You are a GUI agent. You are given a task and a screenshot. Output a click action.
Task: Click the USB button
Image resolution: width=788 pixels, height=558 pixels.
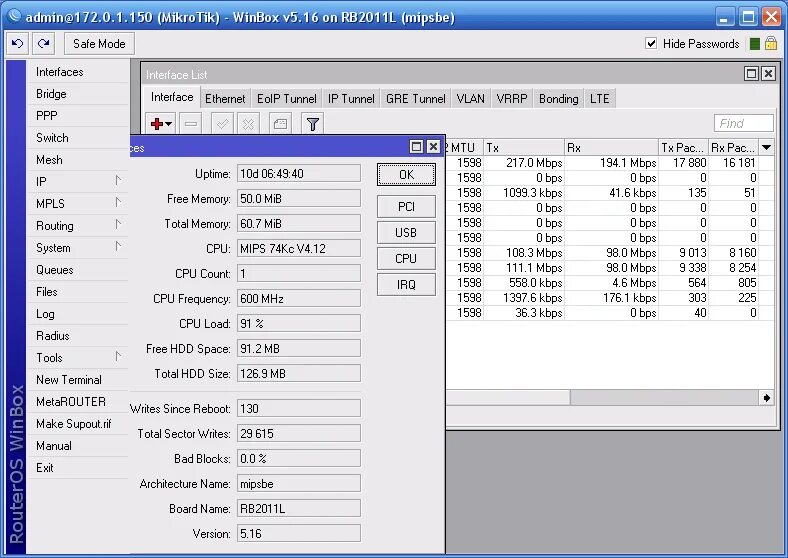click(x=406, y=233)
